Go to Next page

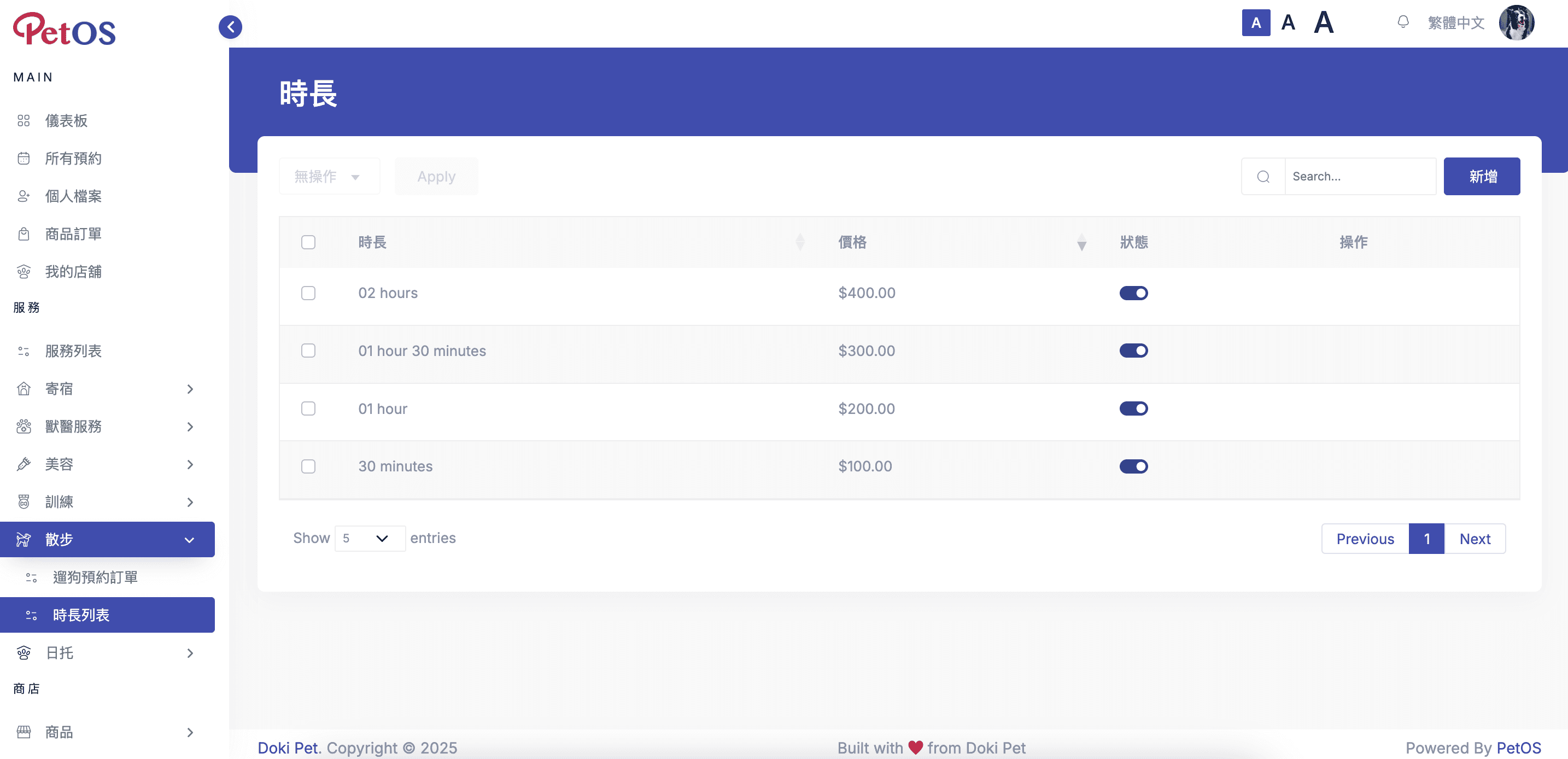1475,539
